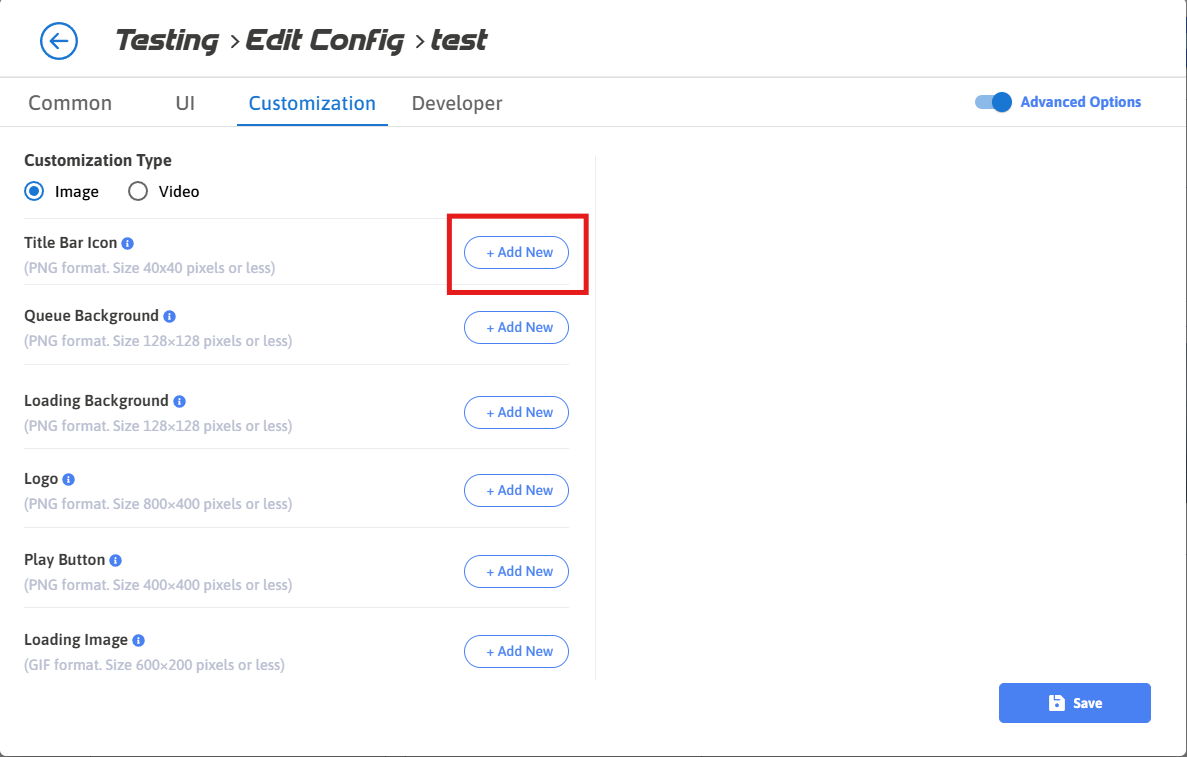Go to the Developer tab

point(457,103)
